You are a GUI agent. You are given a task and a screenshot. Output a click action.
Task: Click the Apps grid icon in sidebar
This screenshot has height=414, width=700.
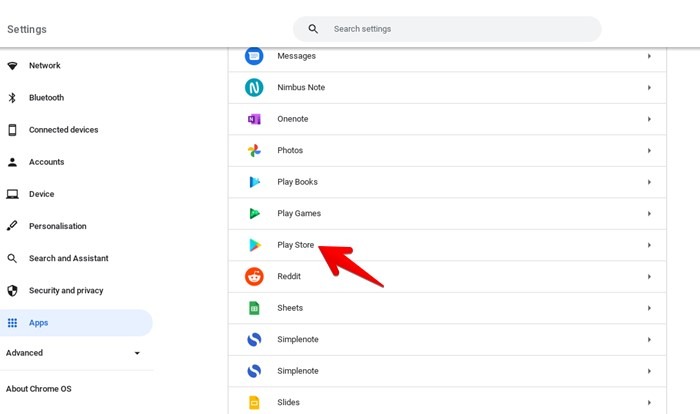12,322
